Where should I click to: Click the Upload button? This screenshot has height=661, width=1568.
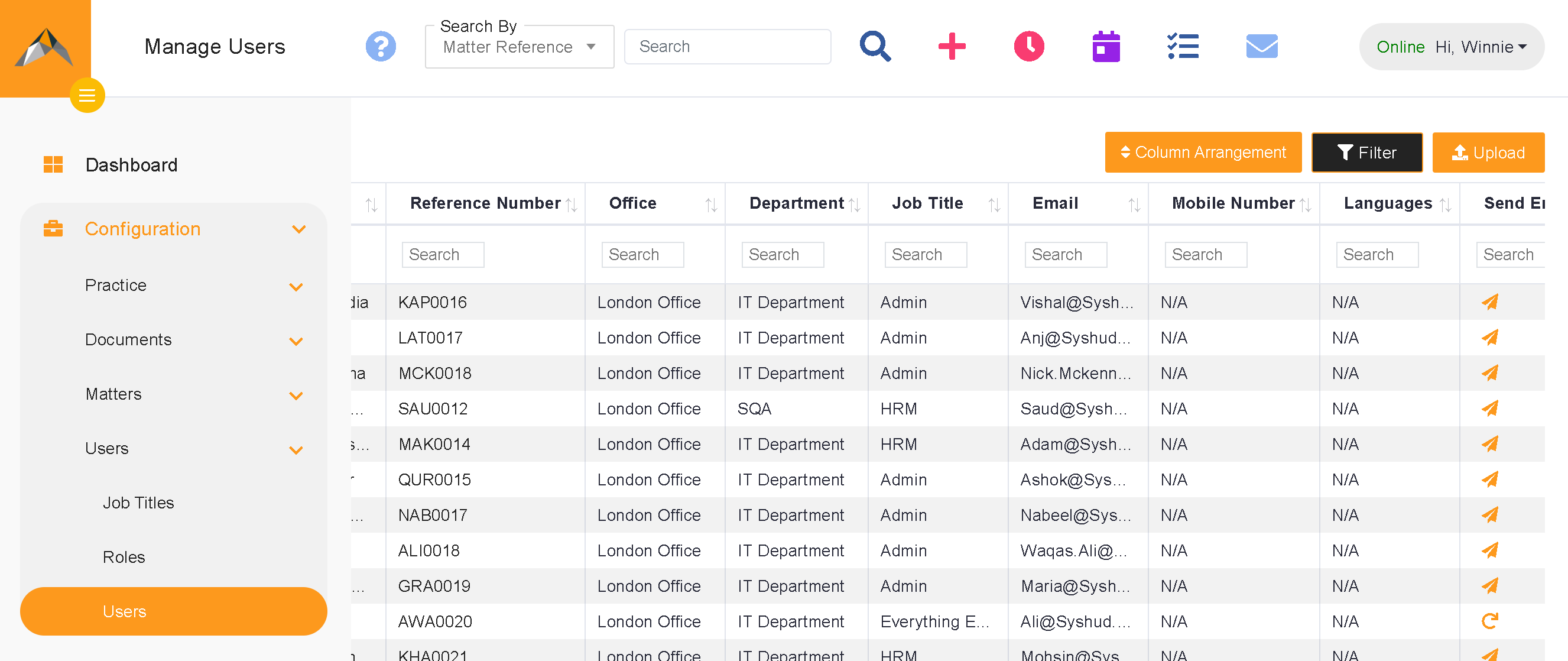pos(1488,152)
